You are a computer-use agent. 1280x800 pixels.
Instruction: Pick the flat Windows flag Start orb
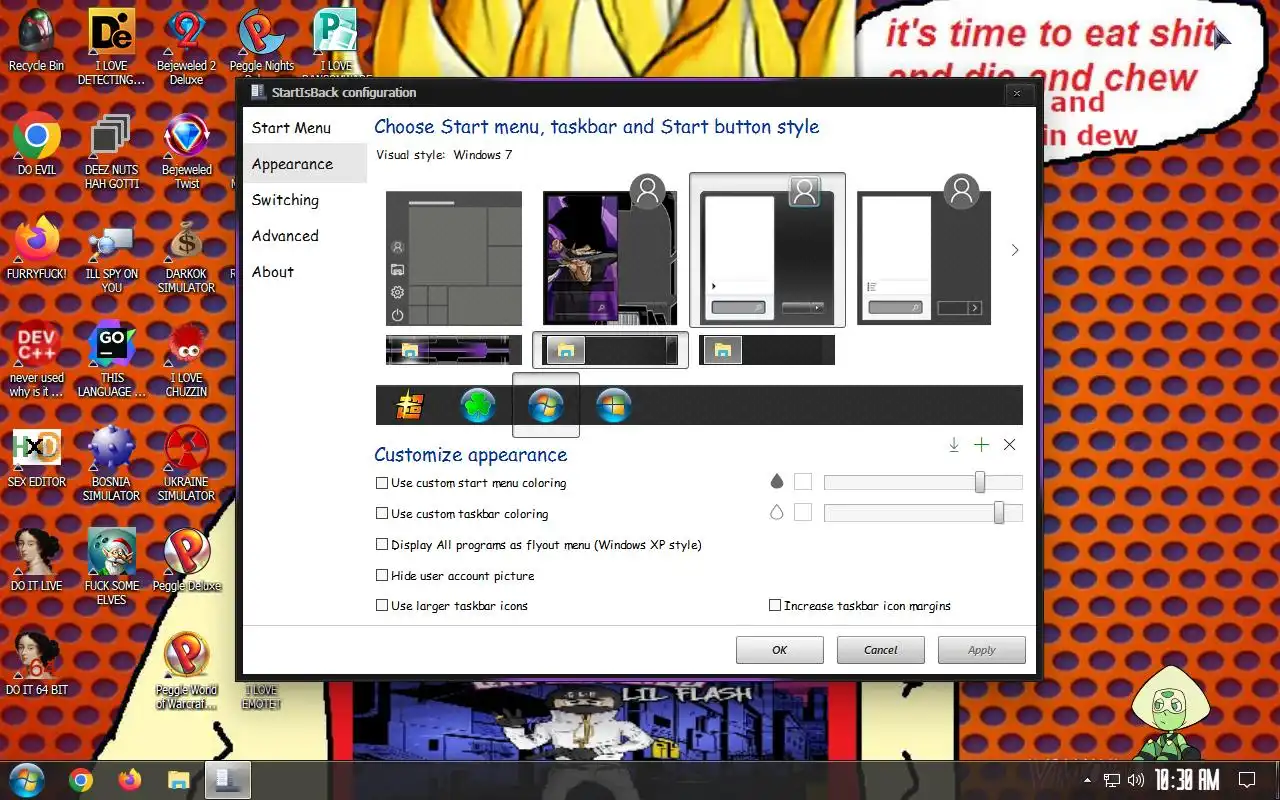coord(613,405)
